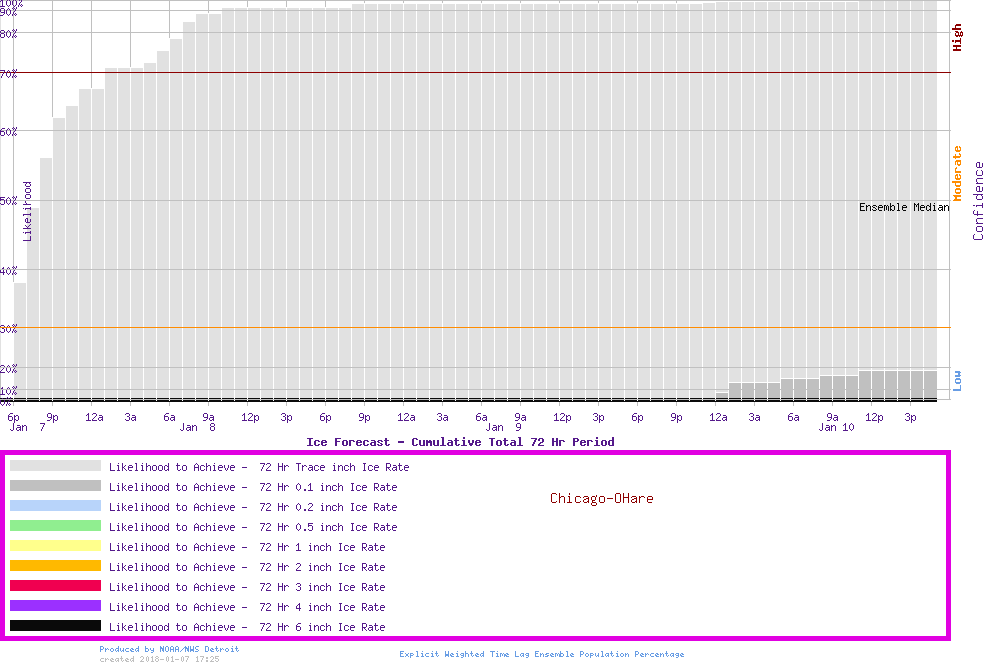Click the Jan 10 date axis label
Image resolution: width=1000 pixels, height=670 pixels.
pyautogui.click(x=836, y=427)
